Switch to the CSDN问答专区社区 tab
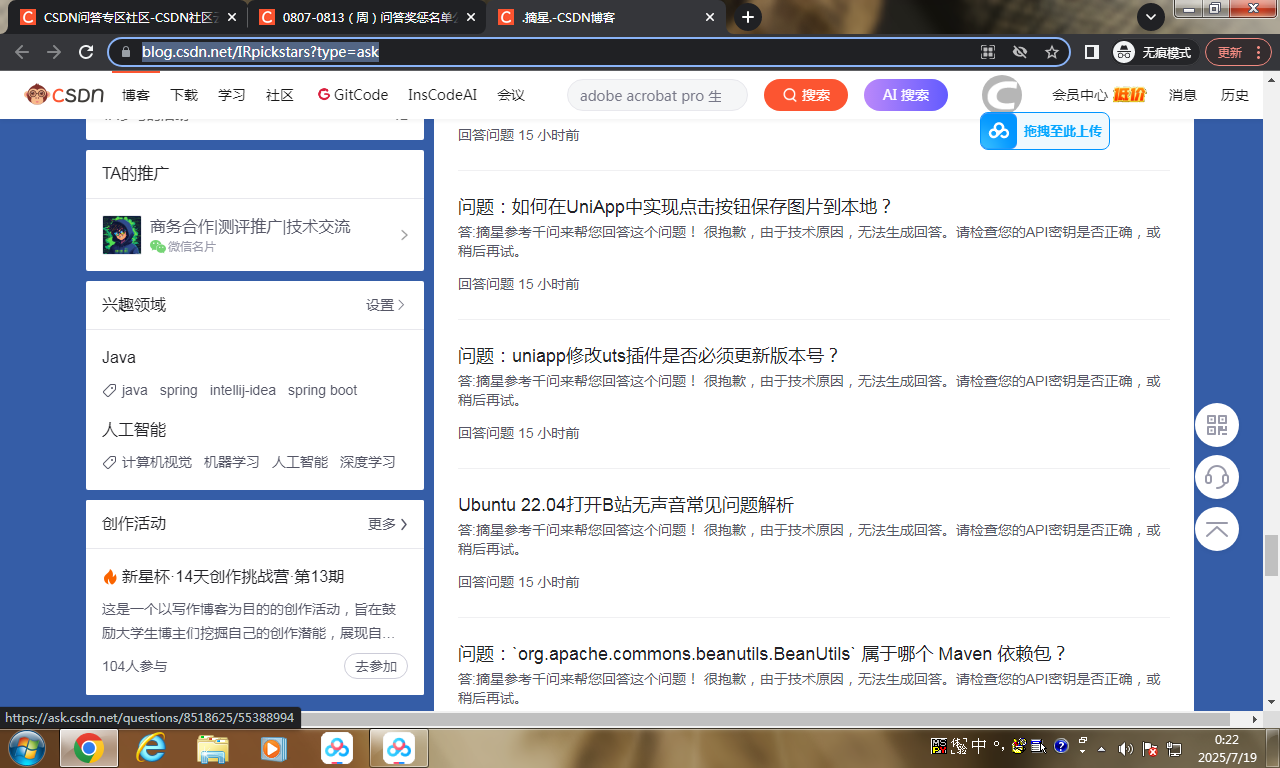 (129, 17)
